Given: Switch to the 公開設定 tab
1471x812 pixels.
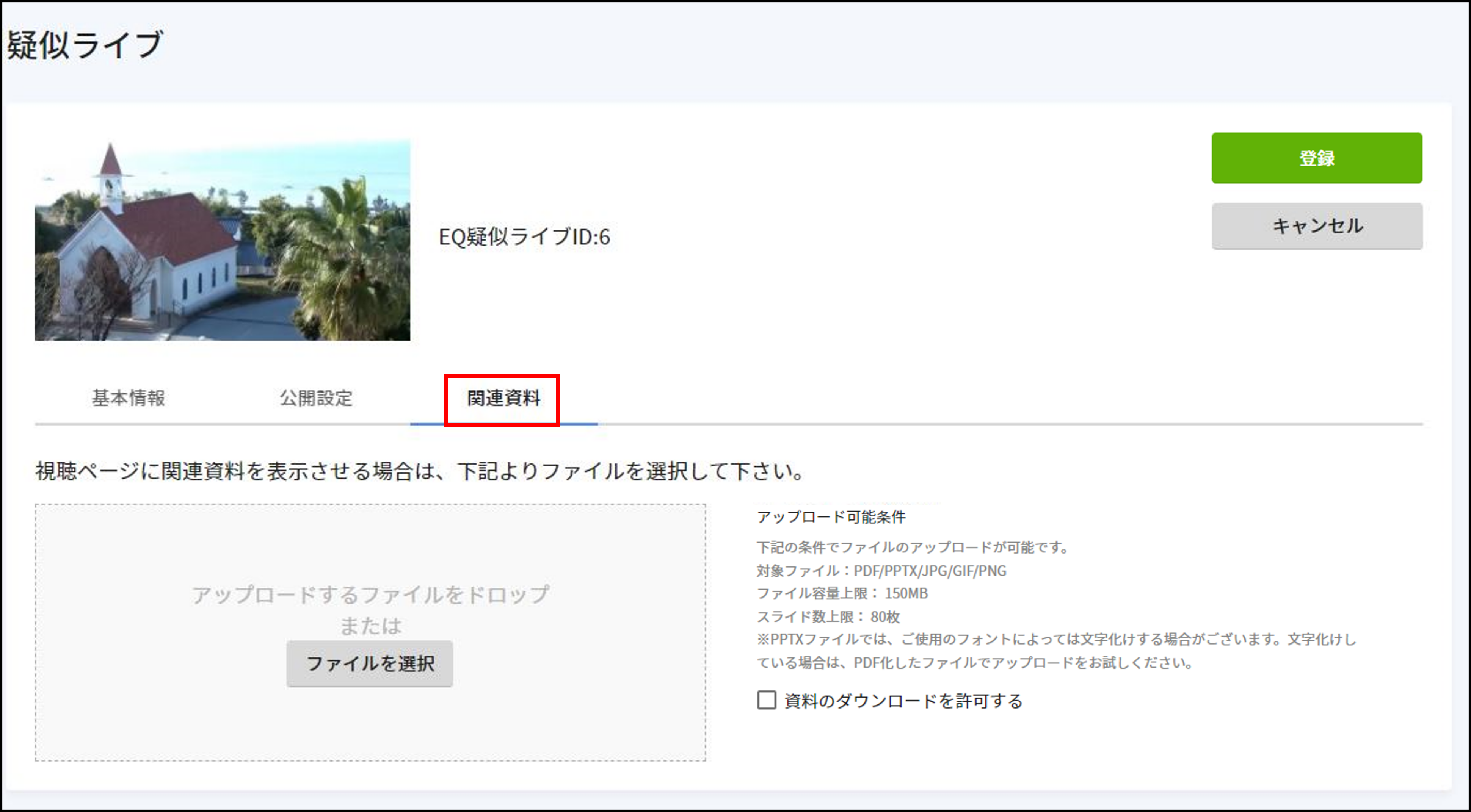Looking at the screenshot, I should (x=316, y=398).
